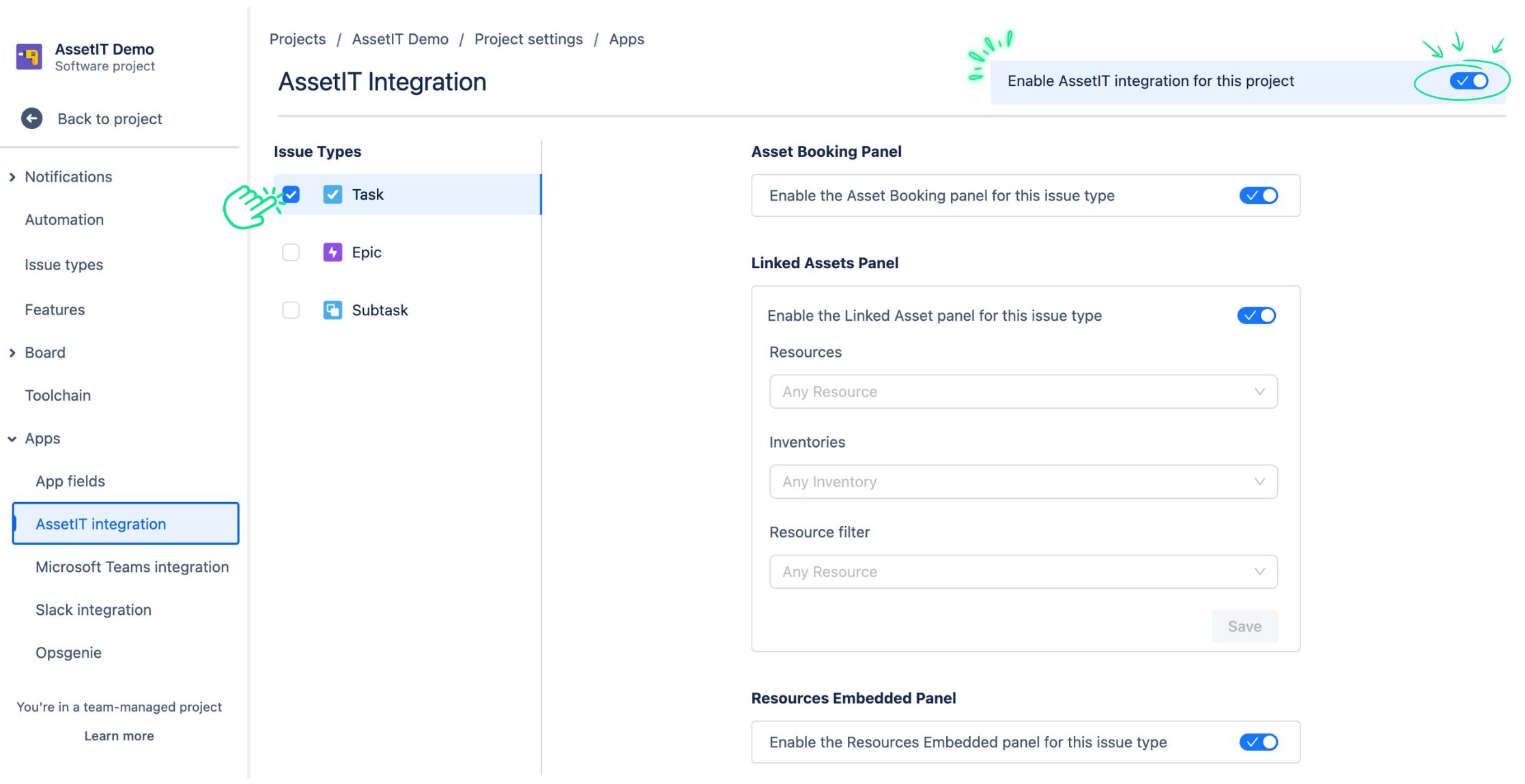Uncheck the Task issue type checkbox

click(x=291, y=194)
